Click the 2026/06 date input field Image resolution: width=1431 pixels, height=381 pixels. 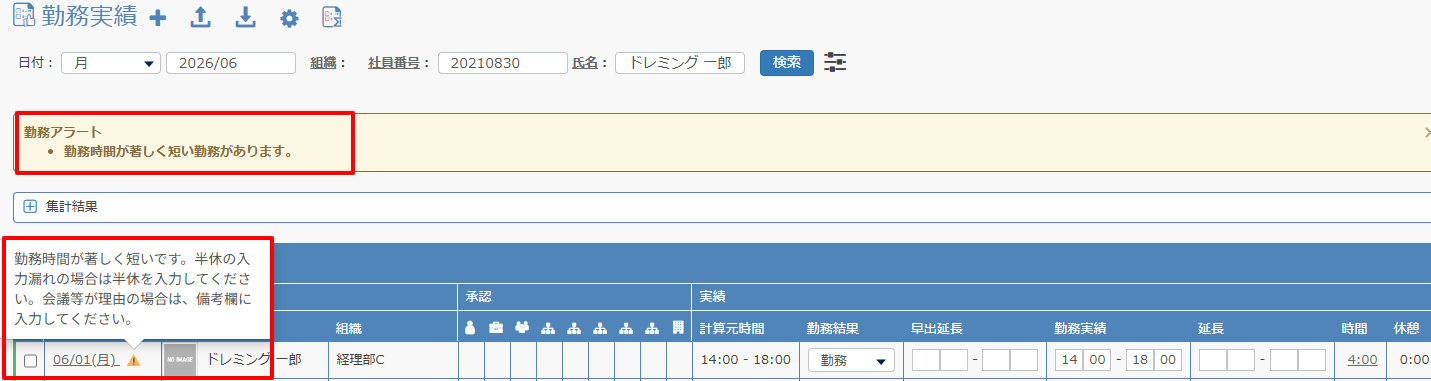pyautogui.click(x=231, y=63)
